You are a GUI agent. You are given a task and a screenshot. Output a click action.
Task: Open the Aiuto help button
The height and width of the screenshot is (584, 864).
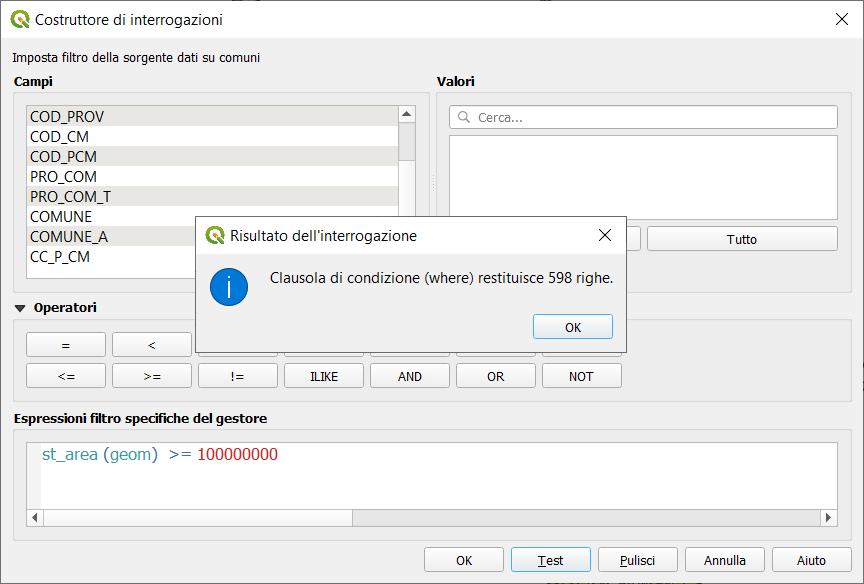click(811, 560)
